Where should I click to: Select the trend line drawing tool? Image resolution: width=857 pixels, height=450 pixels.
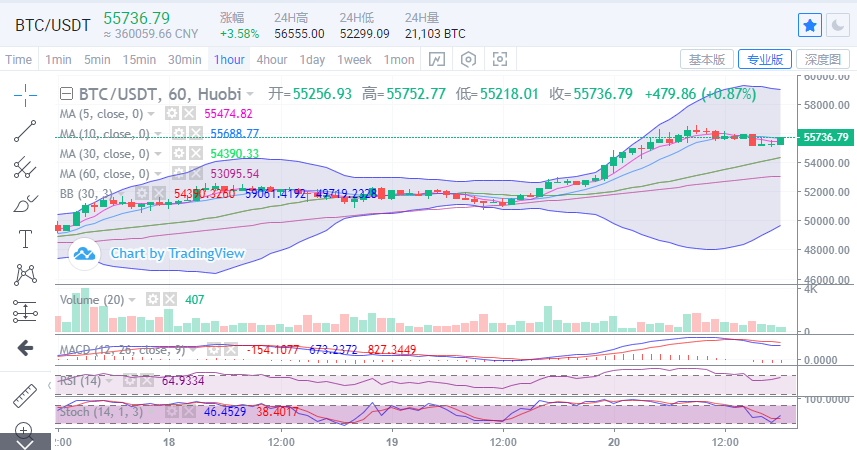pos(25,131)
